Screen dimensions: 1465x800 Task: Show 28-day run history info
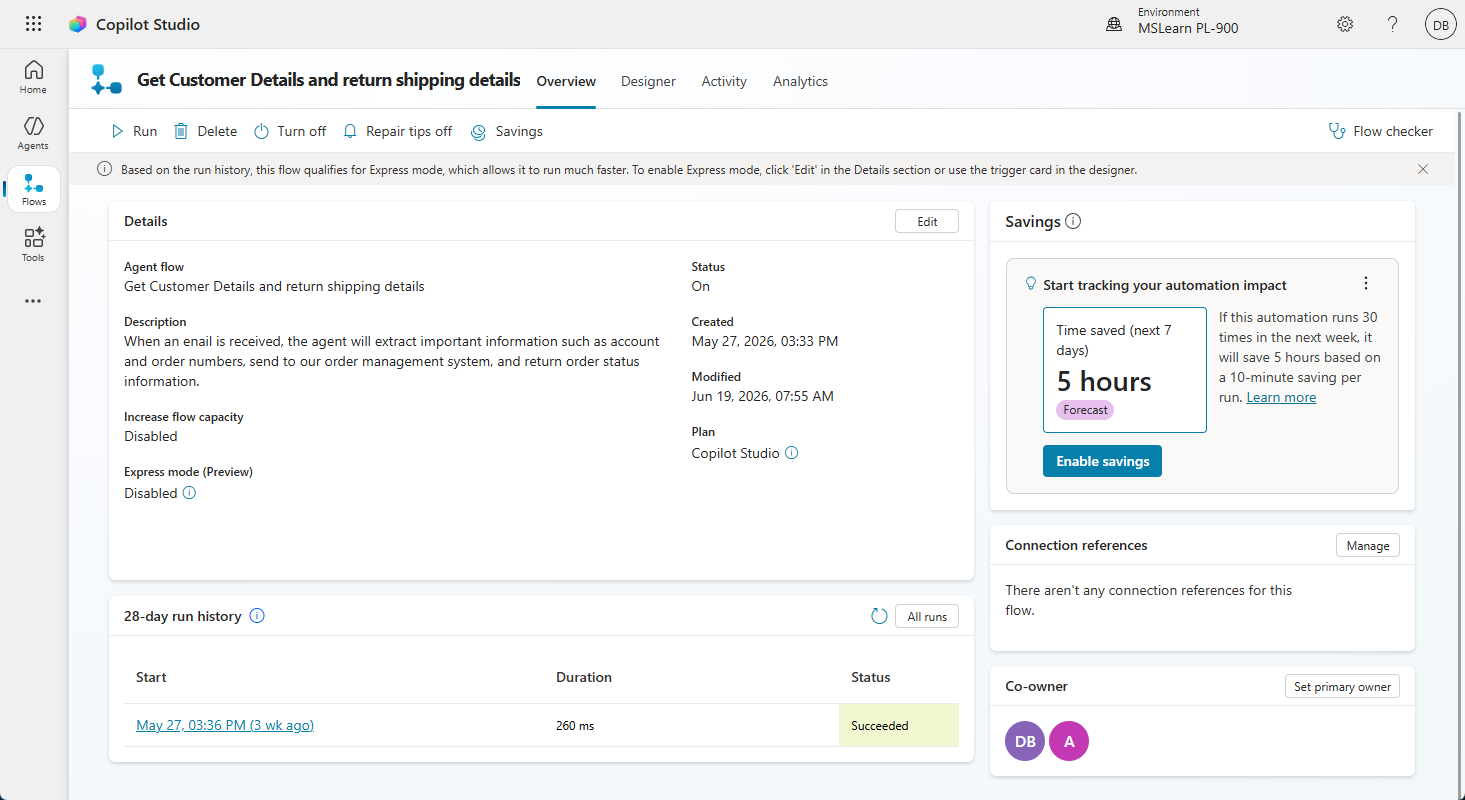click(256, 616)
